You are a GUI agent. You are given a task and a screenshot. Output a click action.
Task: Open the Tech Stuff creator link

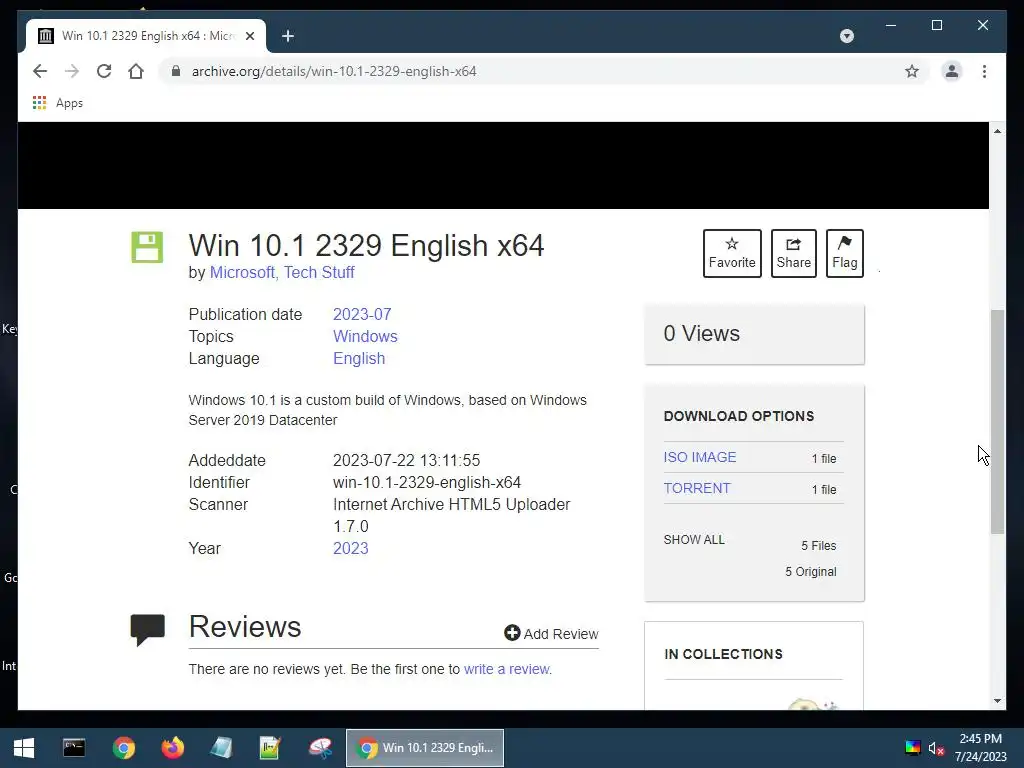pyautogui.click(x=319, y=272)
